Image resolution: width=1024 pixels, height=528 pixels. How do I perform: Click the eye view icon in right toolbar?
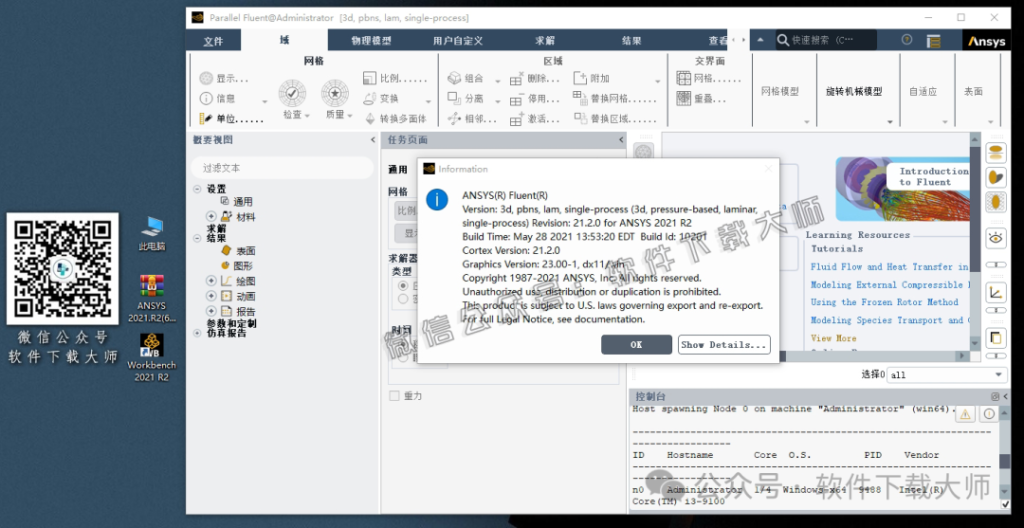[x=996, y=238]
